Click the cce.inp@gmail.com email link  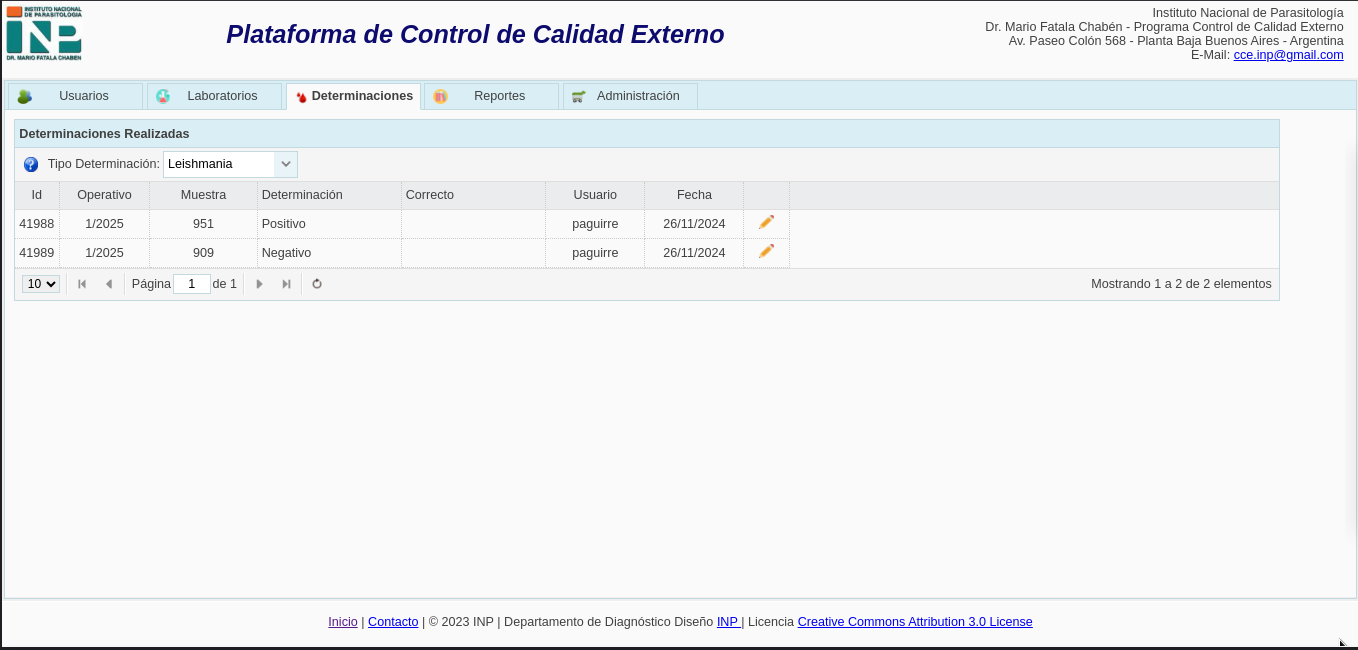tap(1288, 55)
